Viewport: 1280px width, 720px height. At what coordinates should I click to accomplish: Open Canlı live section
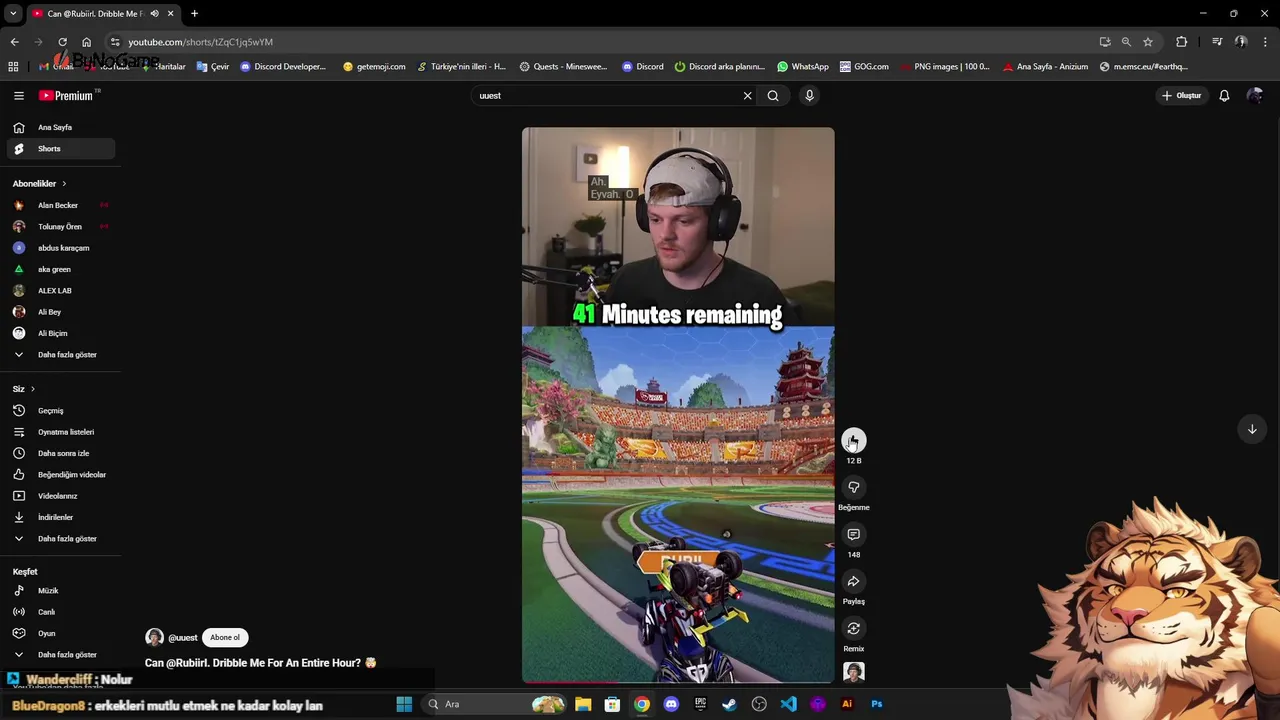[x=61, y=612]
